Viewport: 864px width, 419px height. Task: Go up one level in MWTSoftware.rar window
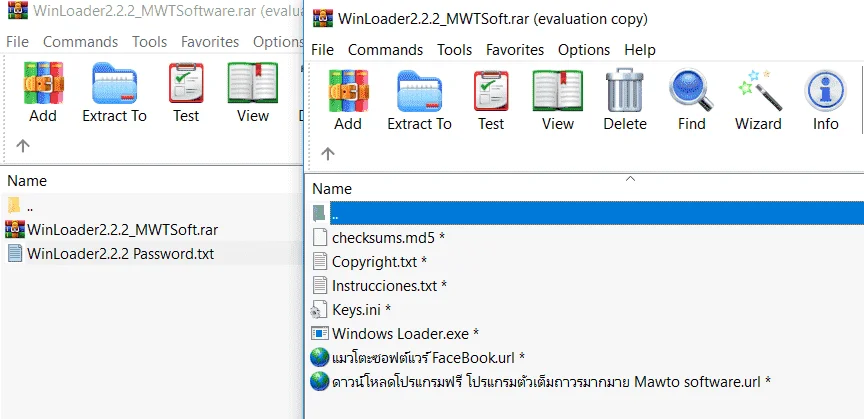[23, 146]
